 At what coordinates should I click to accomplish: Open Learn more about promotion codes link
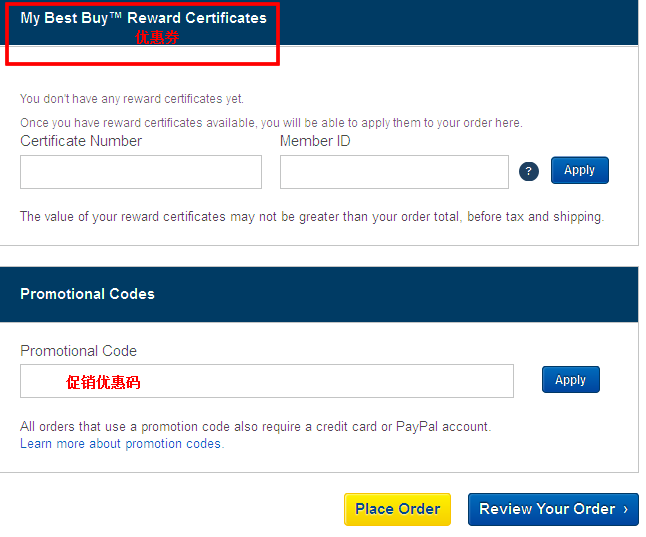[x=122, y=443]
